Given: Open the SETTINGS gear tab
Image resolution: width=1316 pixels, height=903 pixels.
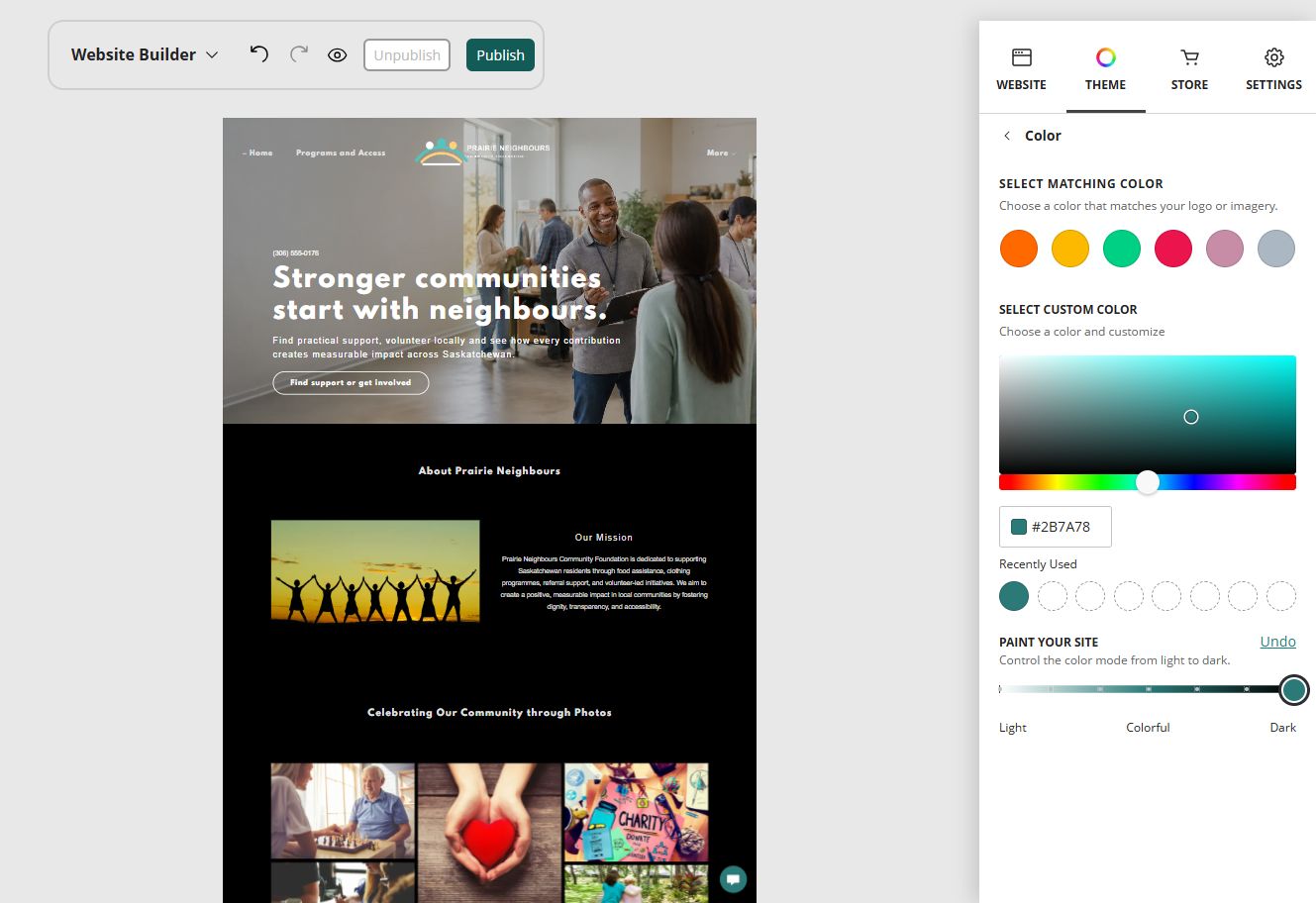Looking at the screenshot, I should [x=1273, y=69].
